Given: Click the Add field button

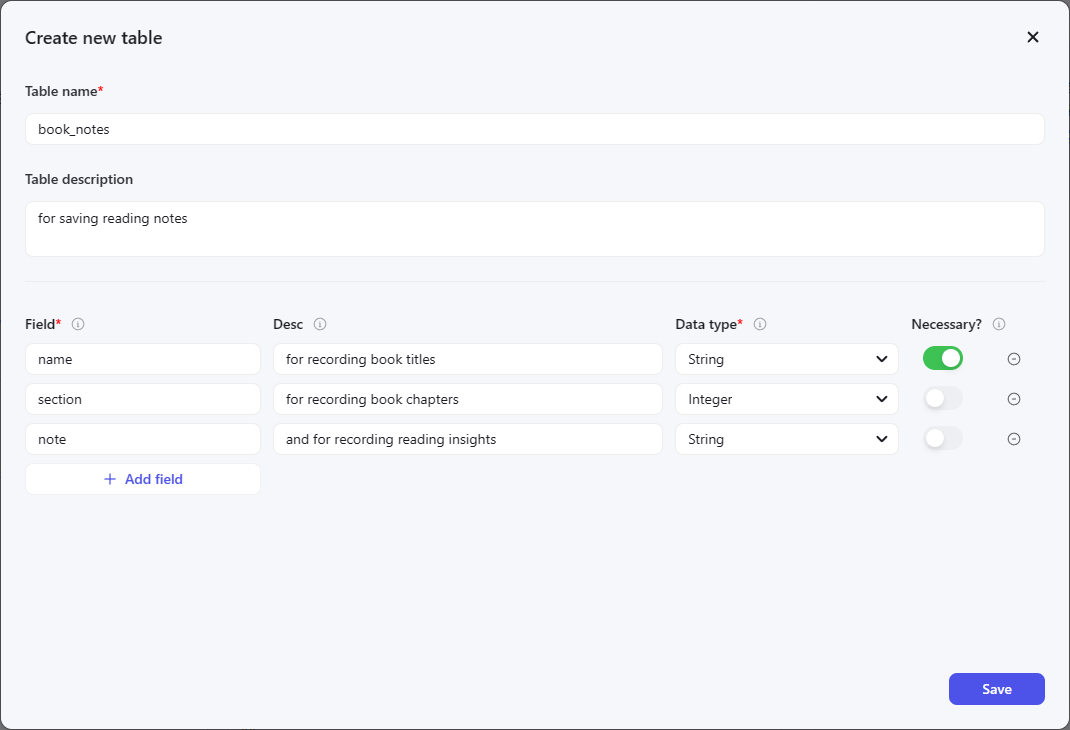Looking at the screenshot, I should tap(143, 479).
